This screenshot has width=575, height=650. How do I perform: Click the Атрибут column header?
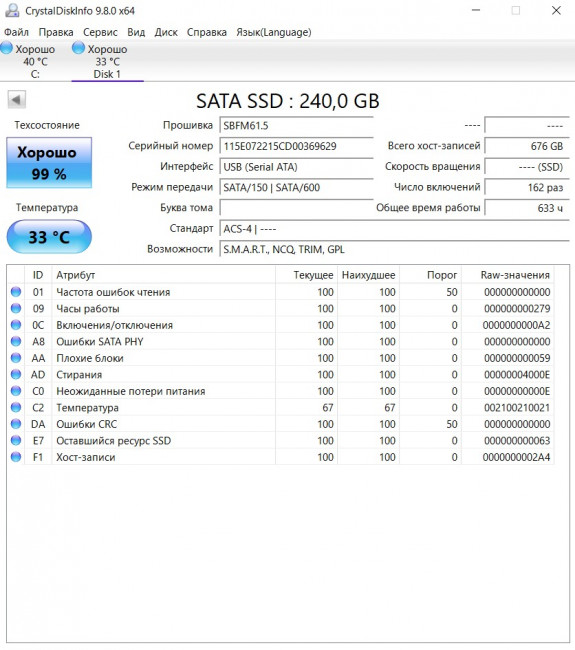coord(163,275)
